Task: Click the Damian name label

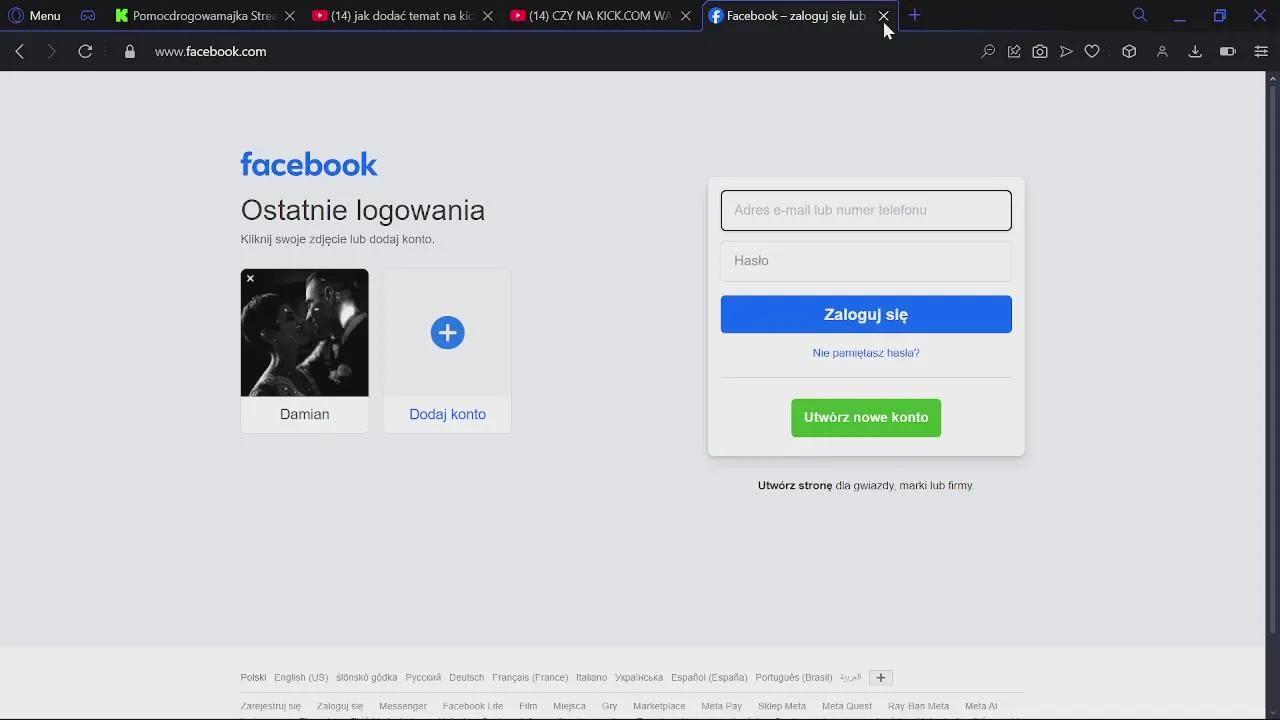Action: click(x=304, y=414)
